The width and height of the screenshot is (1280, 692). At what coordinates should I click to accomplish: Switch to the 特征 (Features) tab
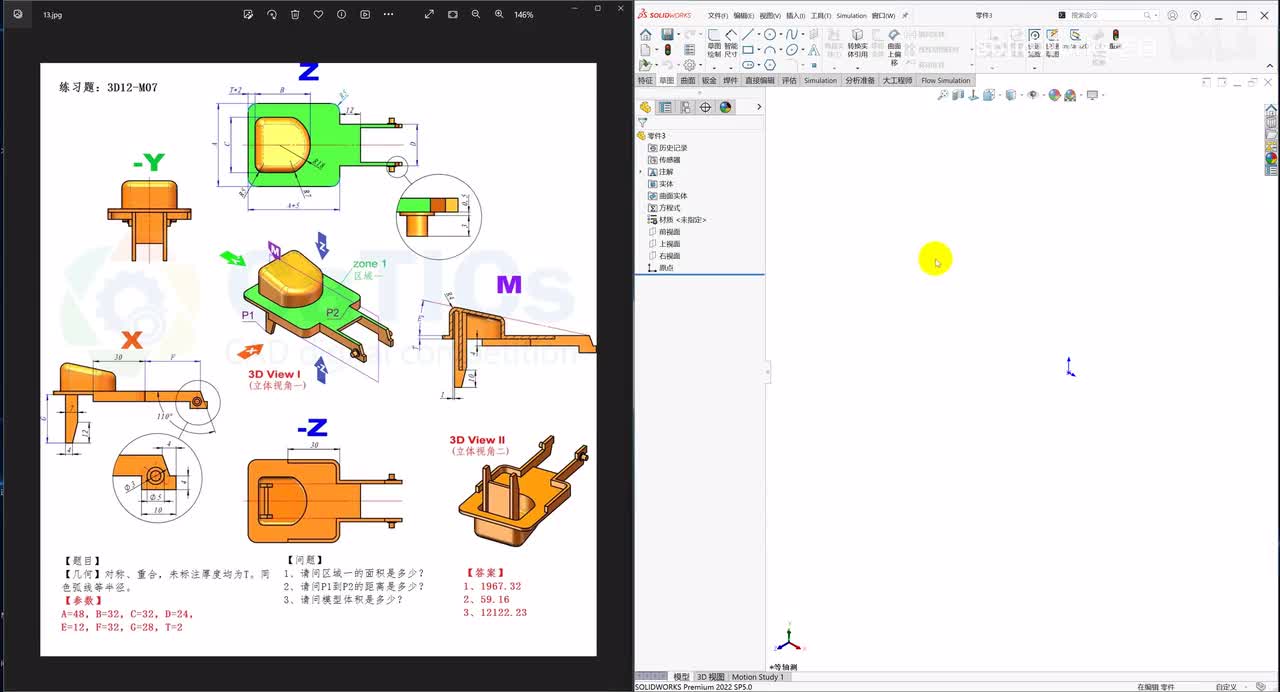tap(645, 80)
